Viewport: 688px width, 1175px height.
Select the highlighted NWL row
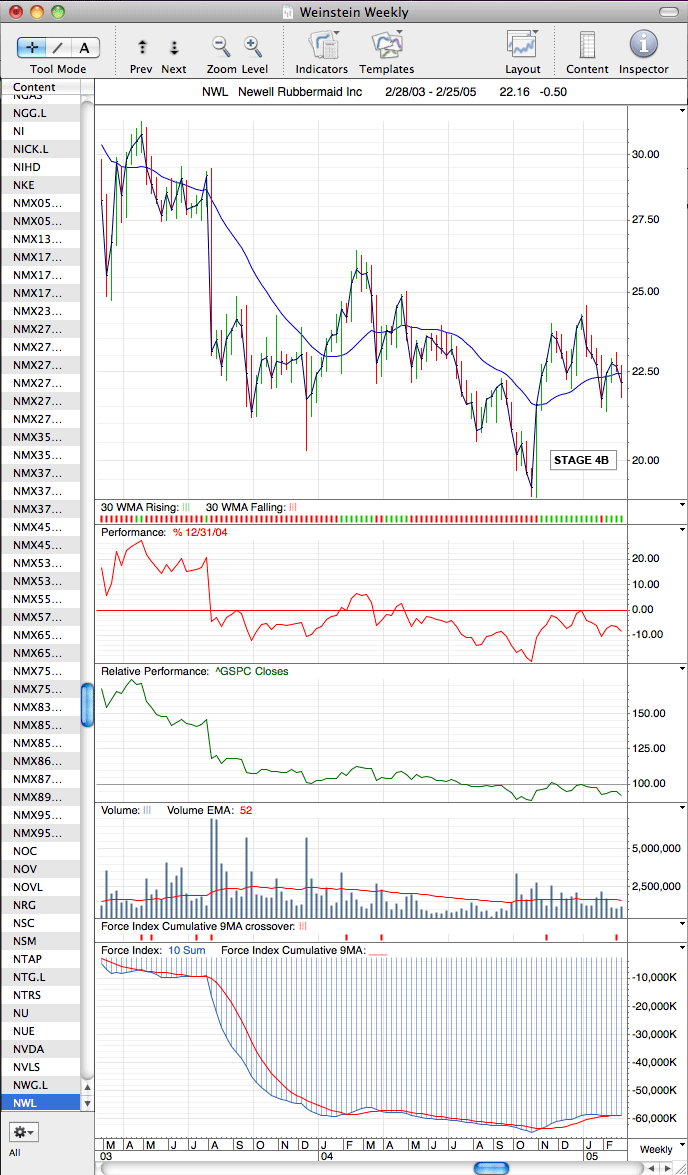[40, 1103]
